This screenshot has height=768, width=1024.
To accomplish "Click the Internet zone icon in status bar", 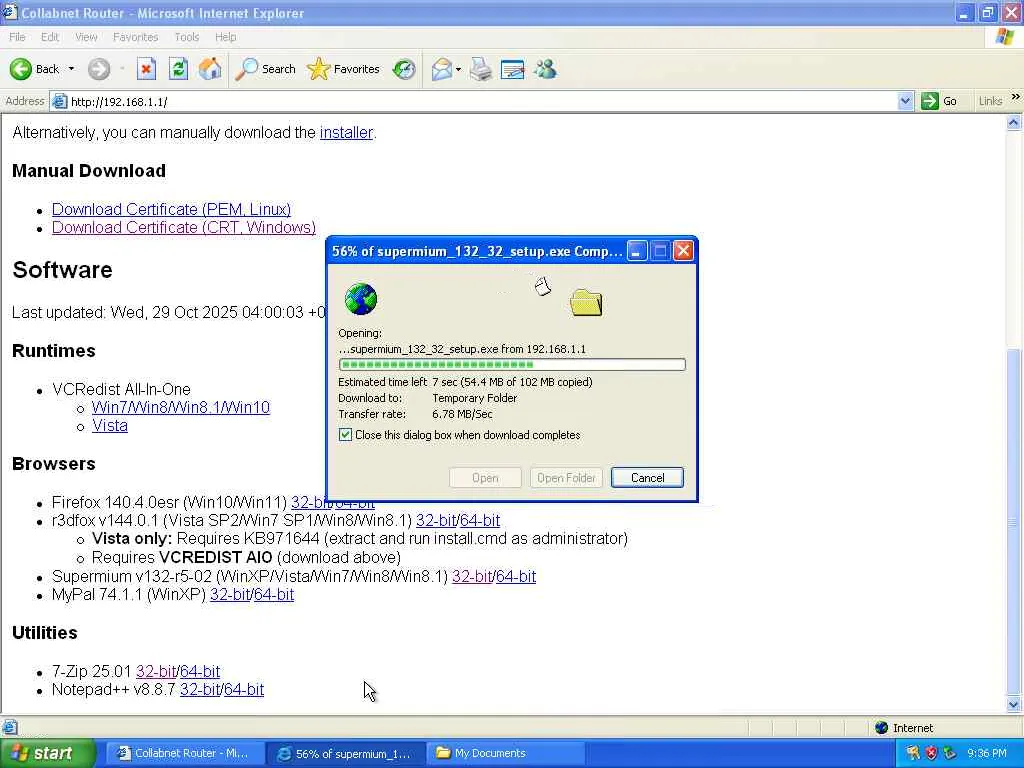I will [x=882, y=728].
